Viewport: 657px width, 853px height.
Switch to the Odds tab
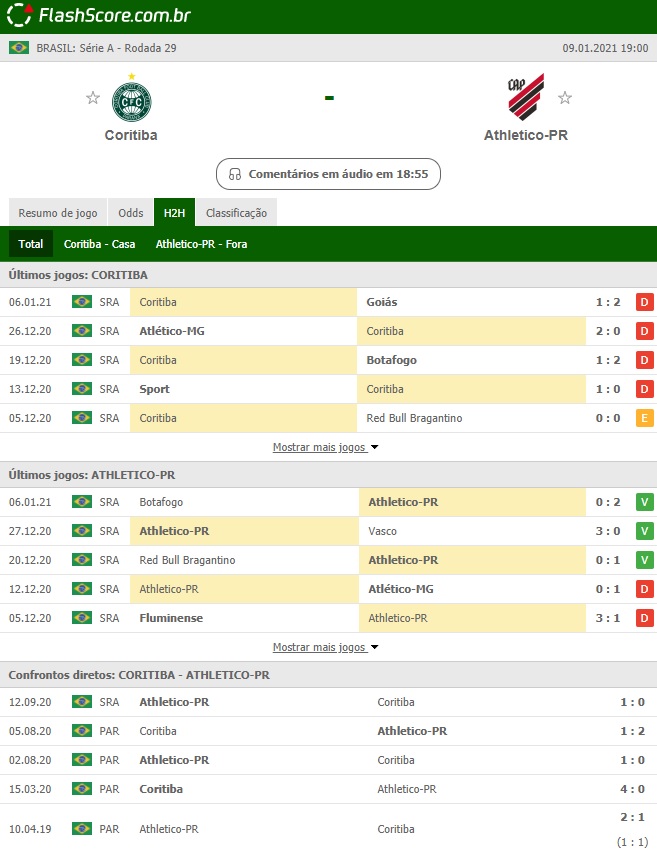[131, 213]
